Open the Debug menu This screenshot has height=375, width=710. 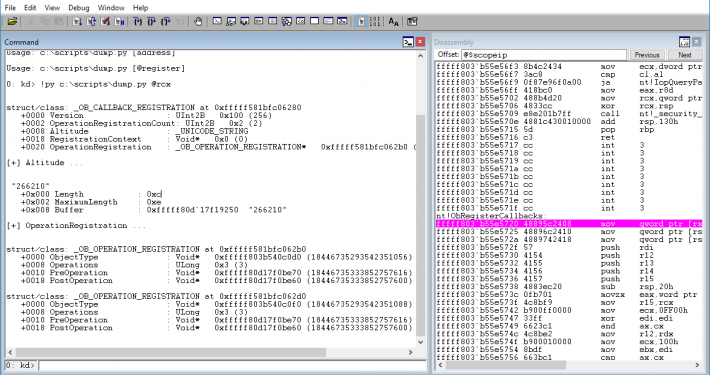pyautogui.click(x=79, y=8)
